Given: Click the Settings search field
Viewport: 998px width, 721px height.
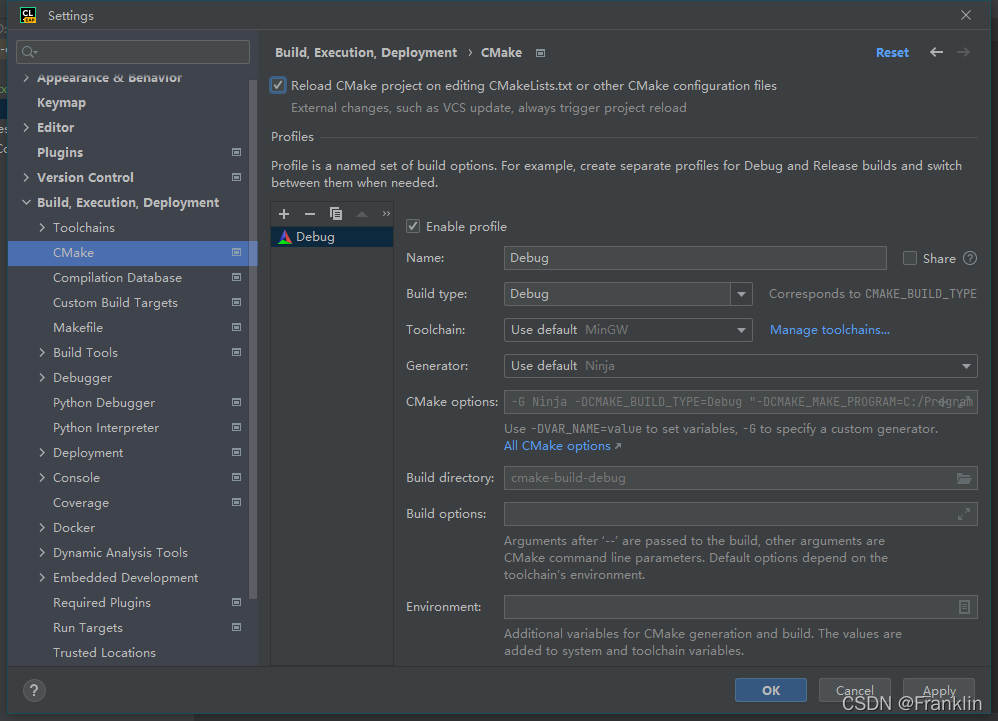Looking at the screenshot, I should coord(133,52).
